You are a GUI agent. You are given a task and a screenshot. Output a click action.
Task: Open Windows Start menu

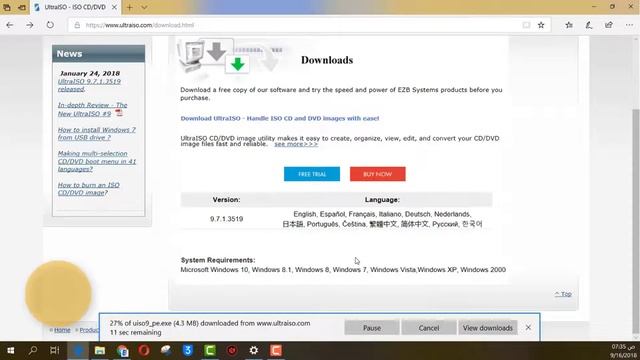[x=11, y=350]
